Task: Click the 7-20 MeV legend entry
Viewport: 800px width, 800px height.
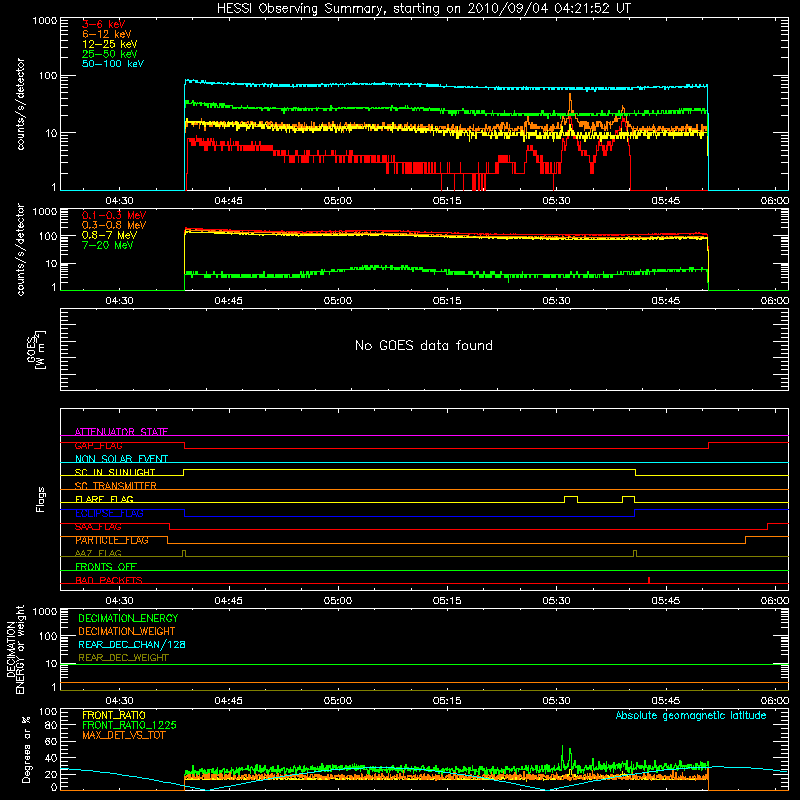Action: point(108,245)
